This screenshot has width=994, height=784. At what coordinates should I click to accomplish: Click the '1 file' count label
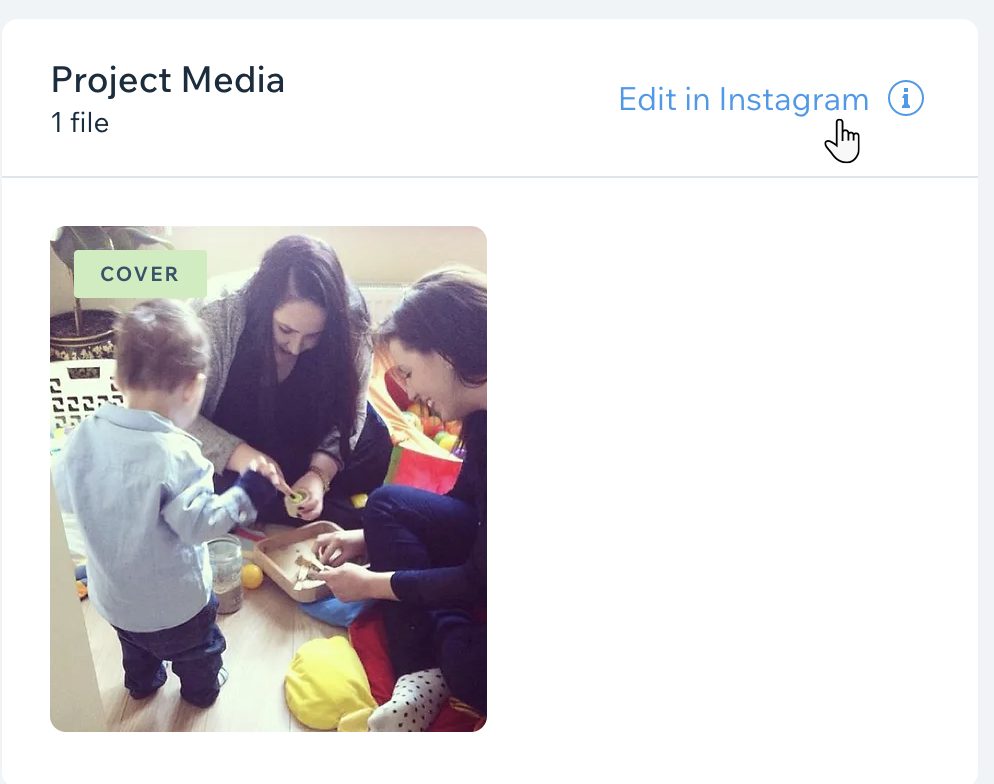coord(80,123)
